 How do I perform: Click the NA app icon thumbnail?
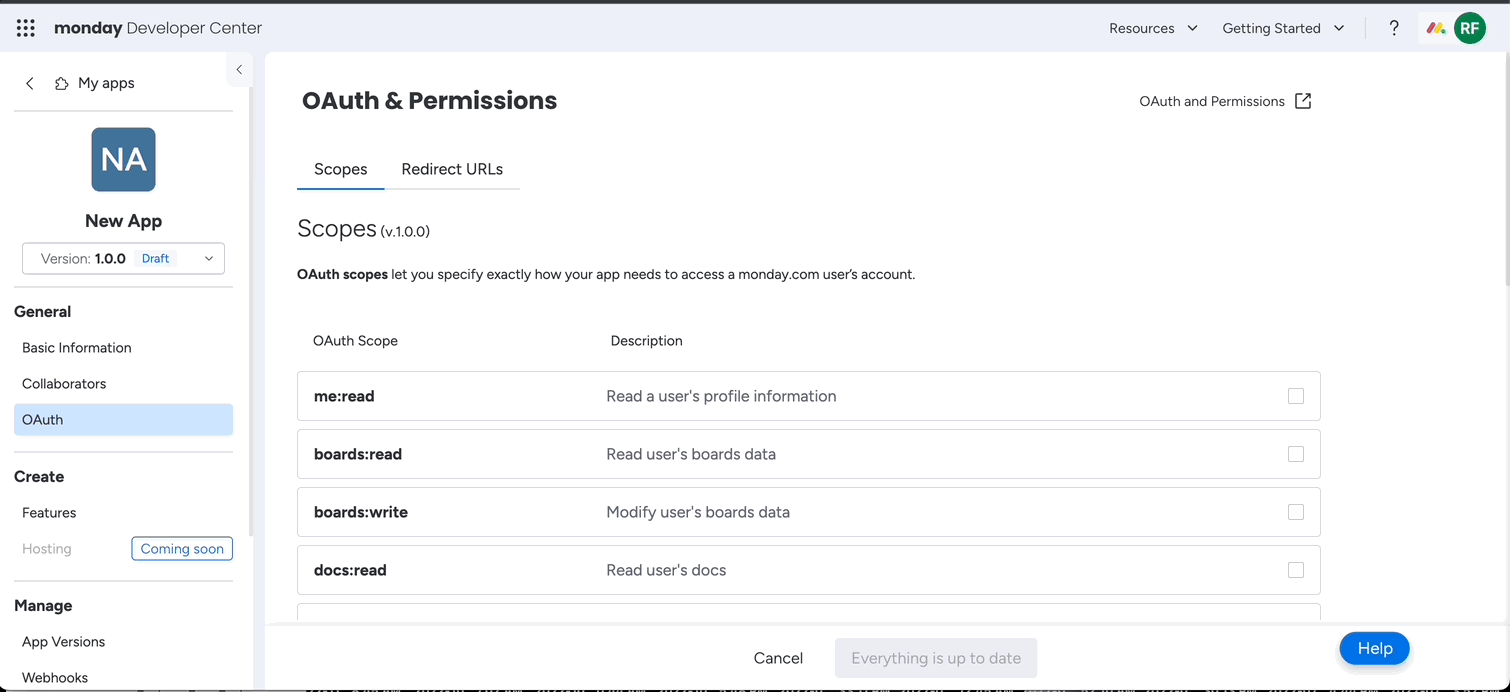point(123,159)
